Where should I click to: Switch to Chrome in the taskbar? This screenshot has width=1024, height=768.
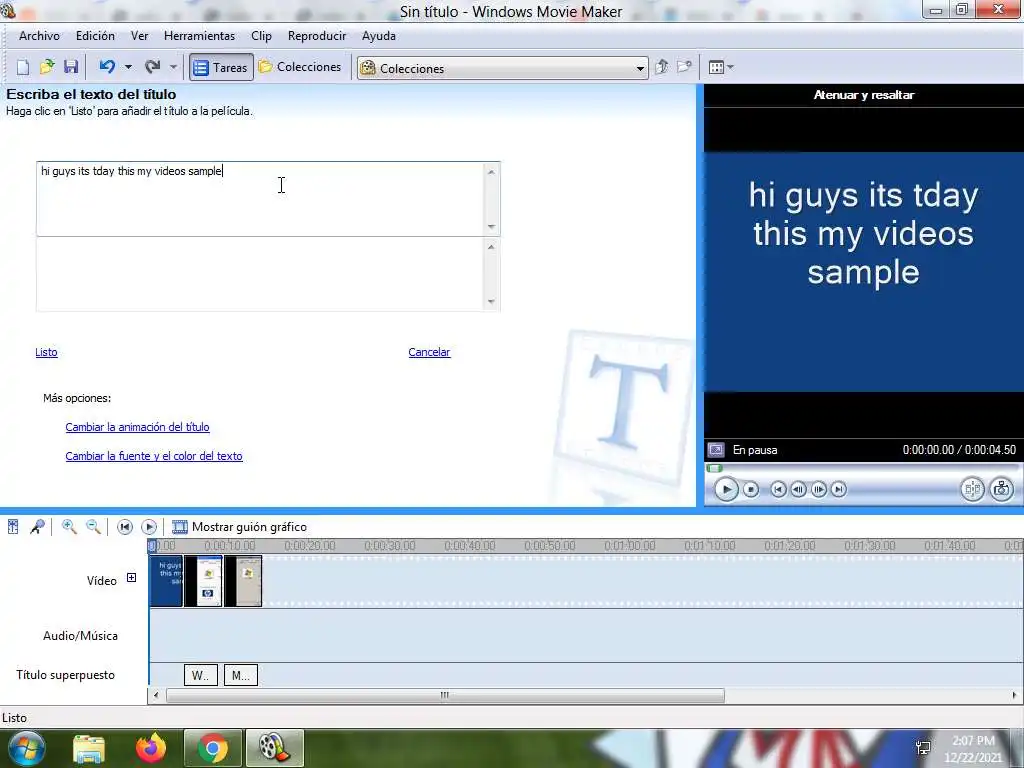[x=213, y=748]
